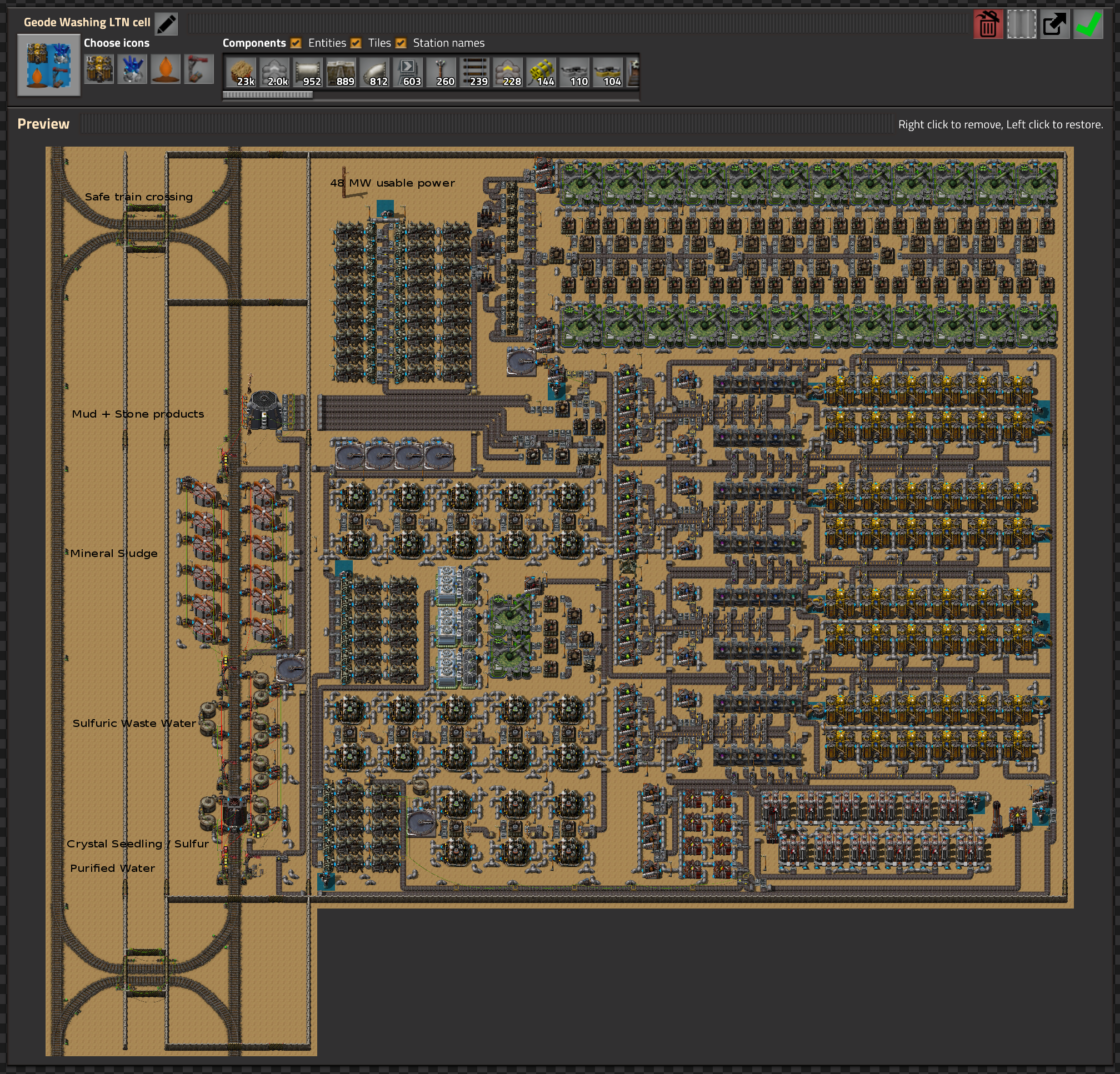Click the pencil icon to rename blueprint

pos(166,23)
